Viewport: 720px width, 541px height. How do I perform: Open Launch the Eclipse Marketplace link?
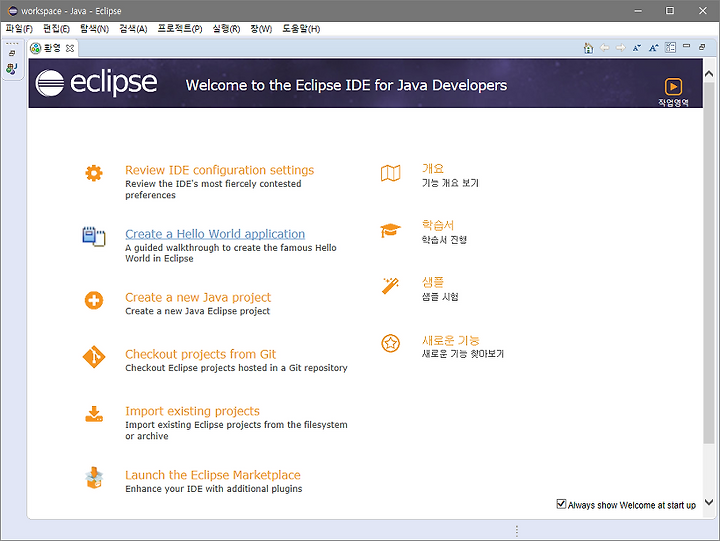(213, 475)
